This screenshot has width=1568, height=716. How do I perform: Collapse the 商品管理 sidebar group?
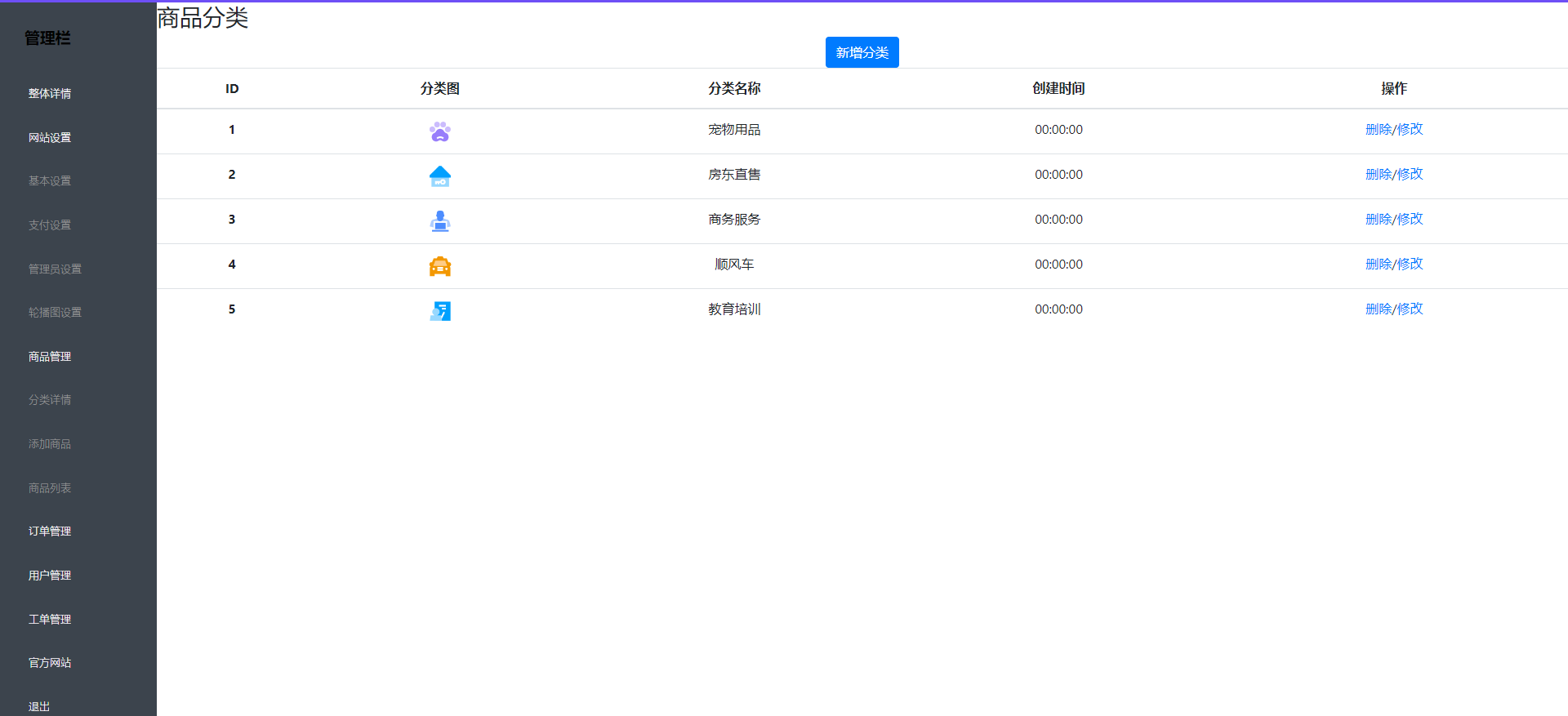(x=50, y=357)
